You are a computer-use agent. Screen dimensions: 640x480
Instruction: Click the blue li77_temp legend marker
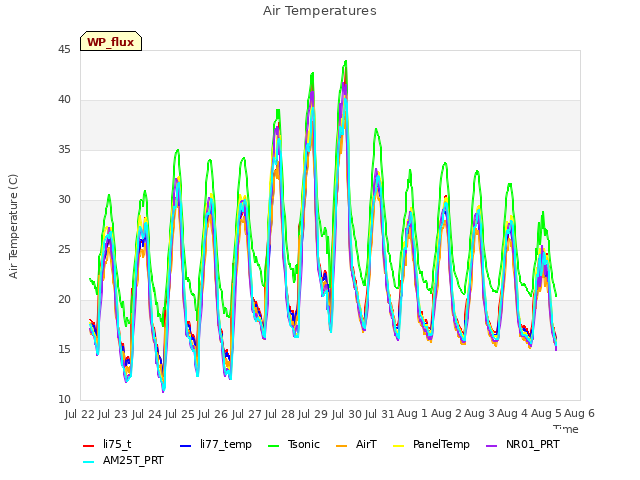point(185,445)
